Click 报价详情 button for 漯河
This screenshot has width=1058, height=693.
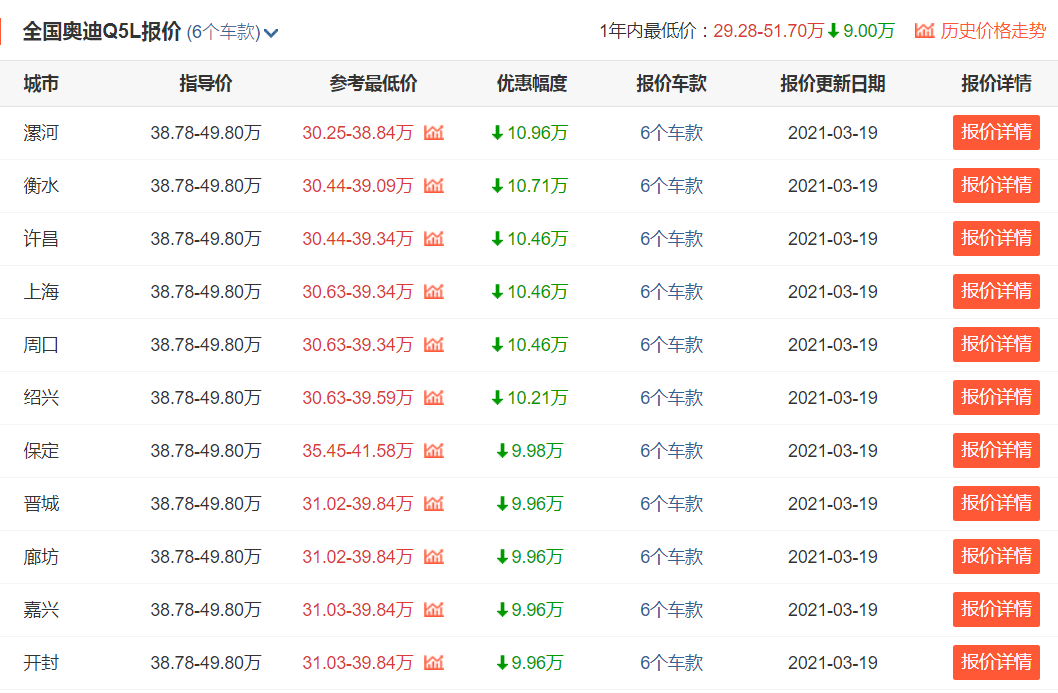[x=996, y=132]
